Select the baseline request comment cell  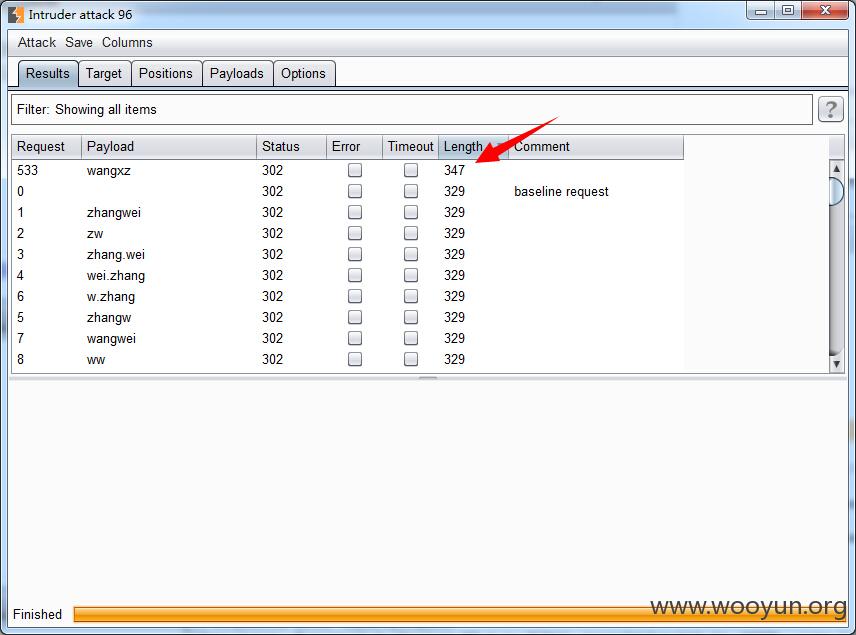point(561,192)
